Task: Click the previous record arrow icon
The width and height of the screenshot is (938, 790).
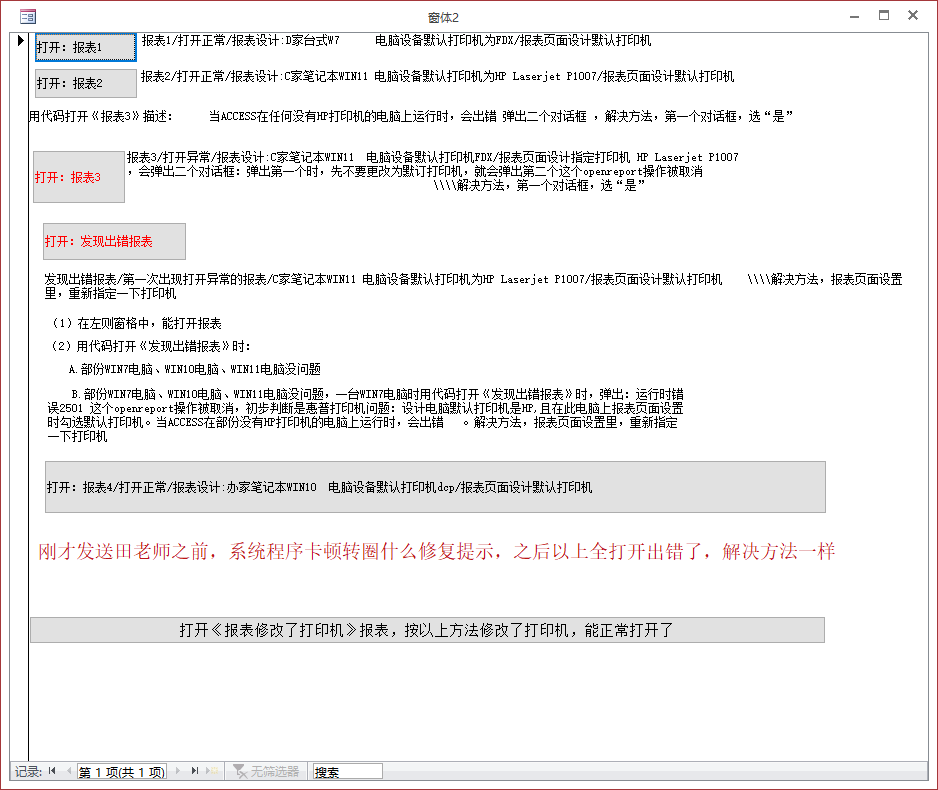Action: pyautogui.click(x=68, y=771)
